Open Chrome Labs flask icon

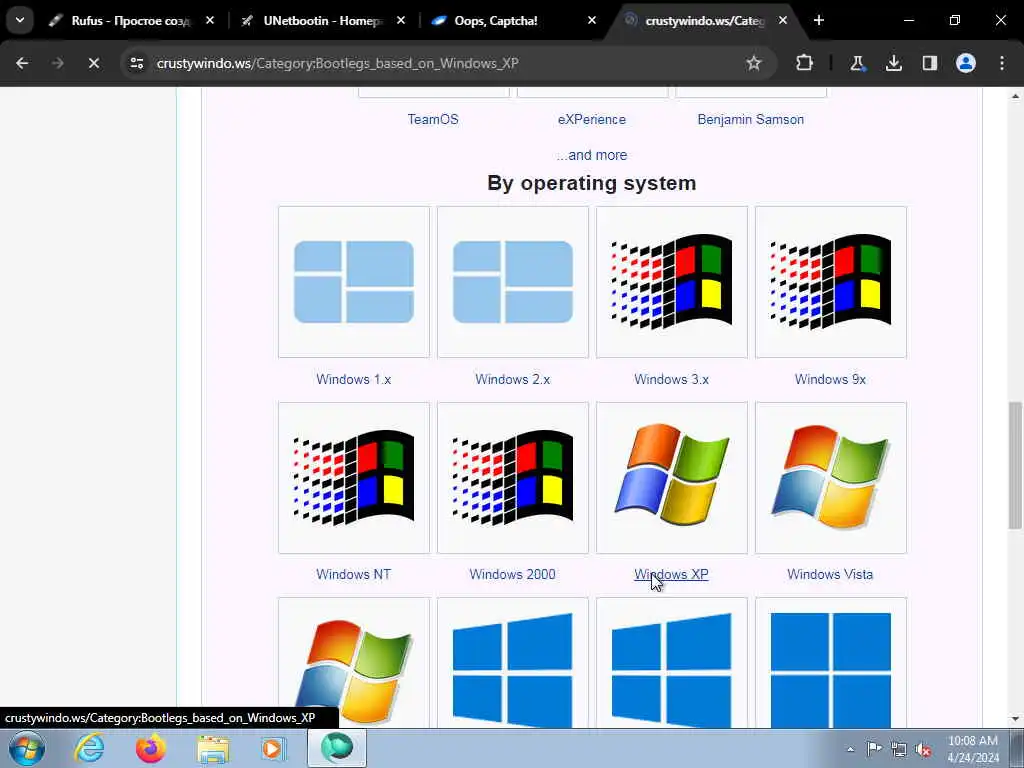[857, 63]
